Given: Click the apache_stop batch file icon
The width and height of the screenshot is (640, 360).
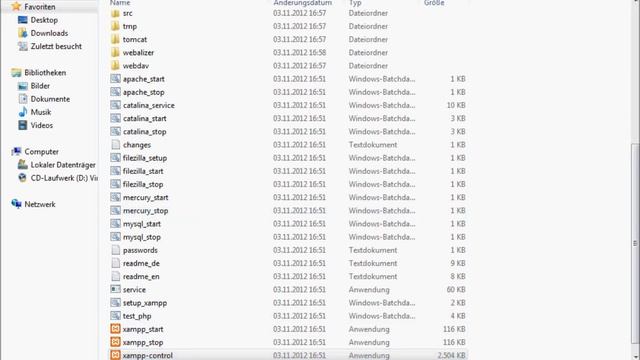Looking at the screenshot, I should coord(116,92).
